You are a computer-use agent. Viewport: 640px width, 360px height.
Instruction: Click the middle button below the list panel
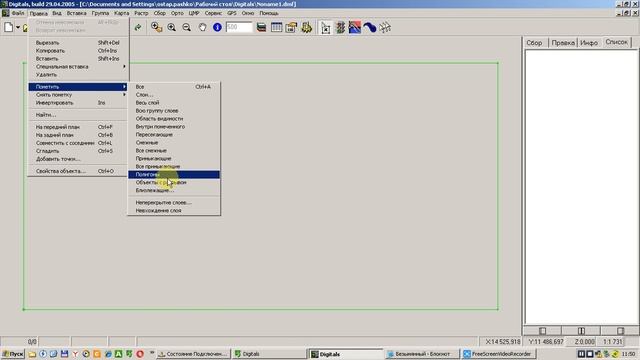click(581, 331)
